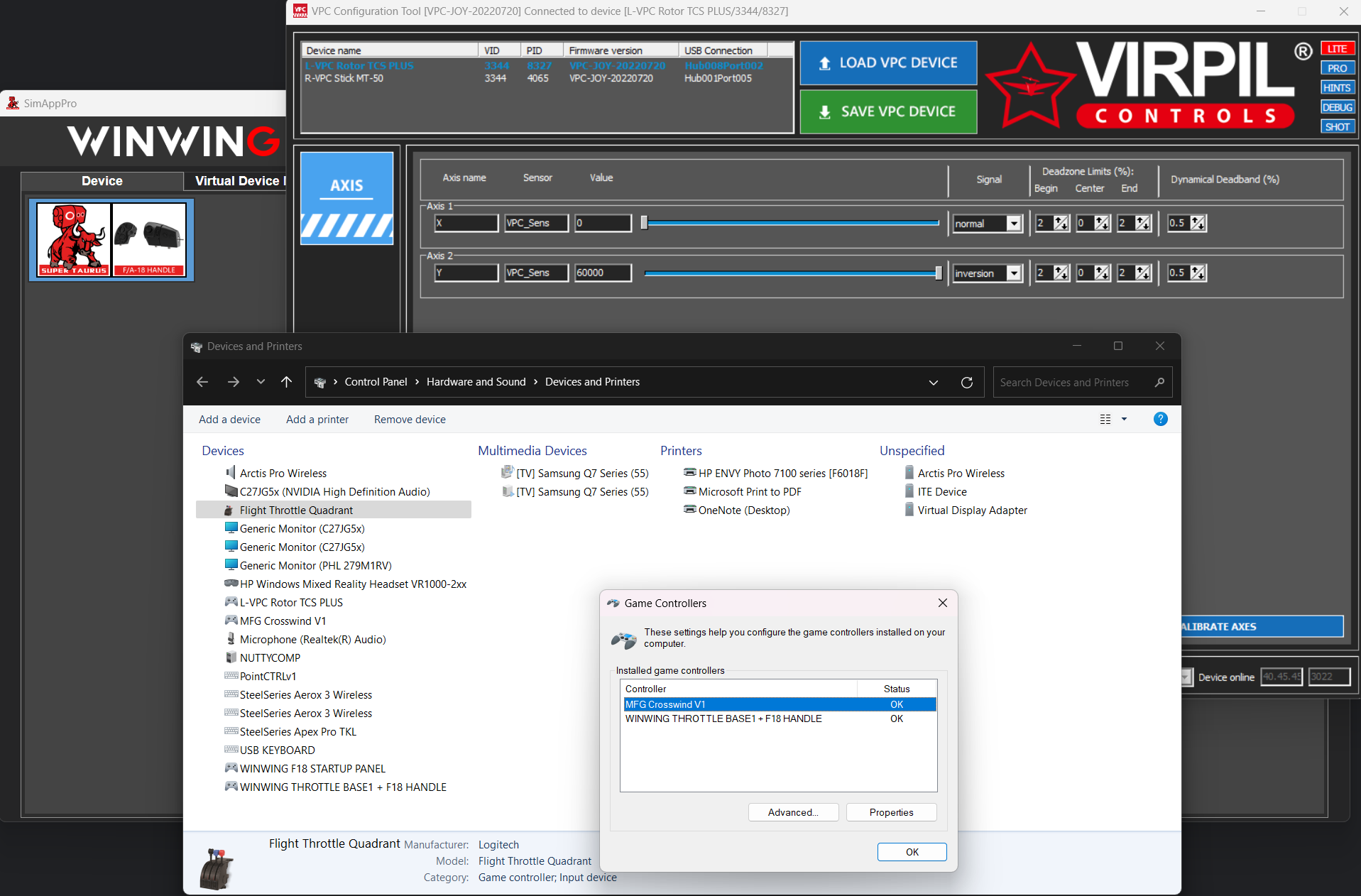Adjust Axis 2 dynamical deadband stepper
Screen dimensions: 1361x896
(x=1198, y=273)
